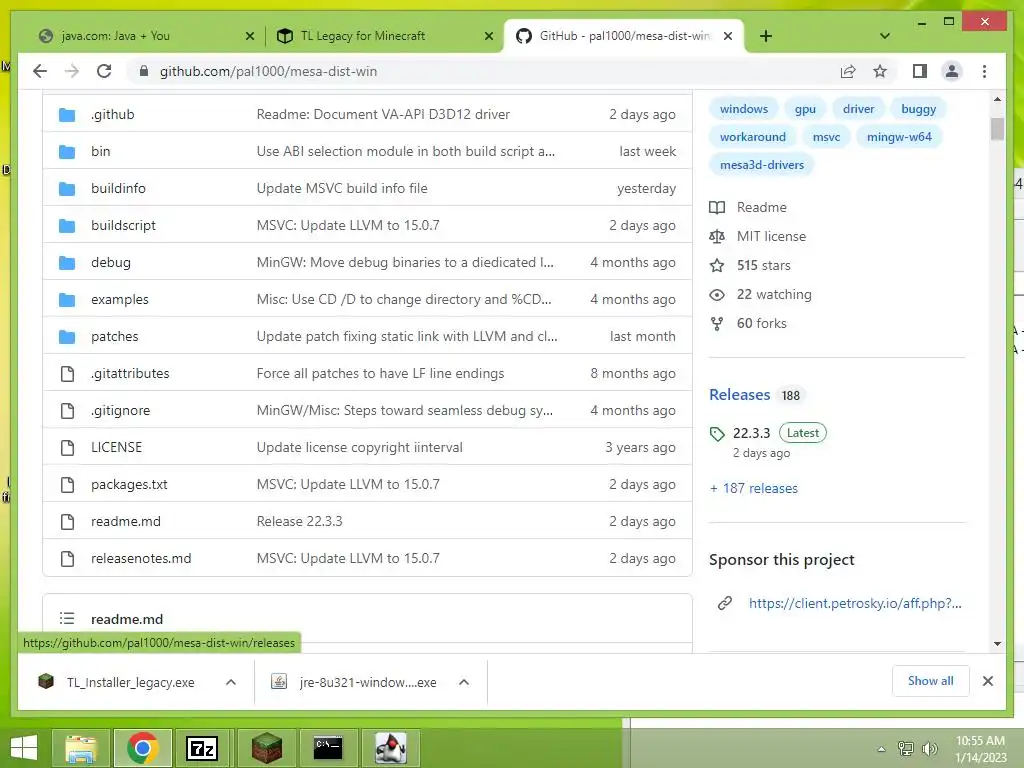Select the 'msvc' topic tag
This screenshot has height=768, width=1024.
[x=826, y=137]
